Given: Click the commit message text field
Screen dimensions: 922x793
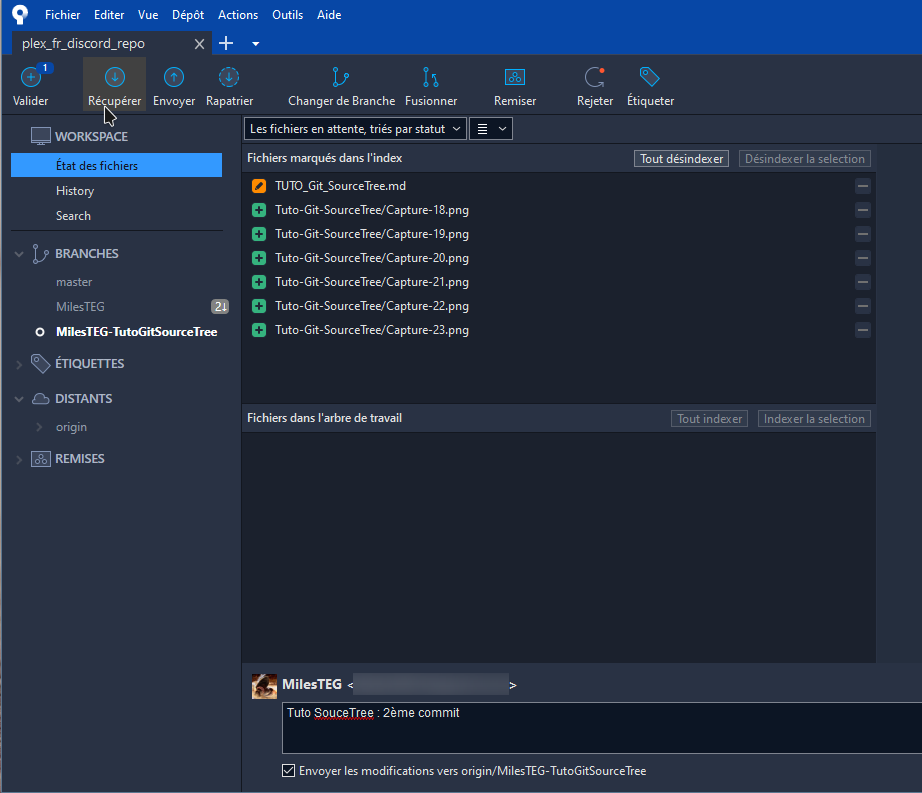Looking at the screenshot, I should coord(602,728).
